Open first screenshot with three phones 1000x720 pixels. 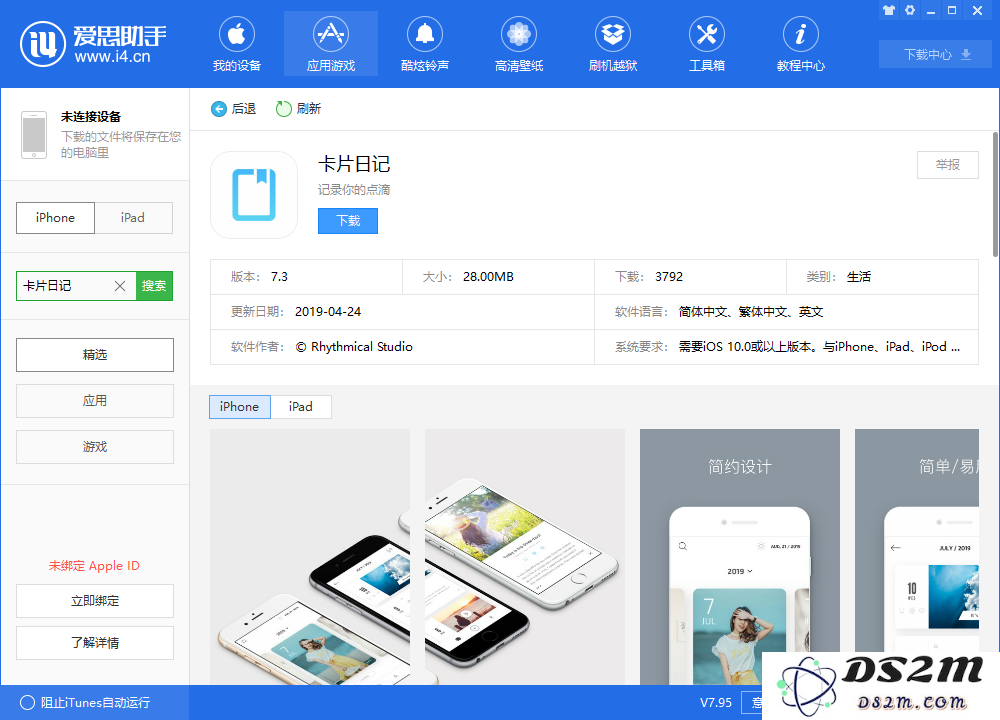tap(310, 557)
